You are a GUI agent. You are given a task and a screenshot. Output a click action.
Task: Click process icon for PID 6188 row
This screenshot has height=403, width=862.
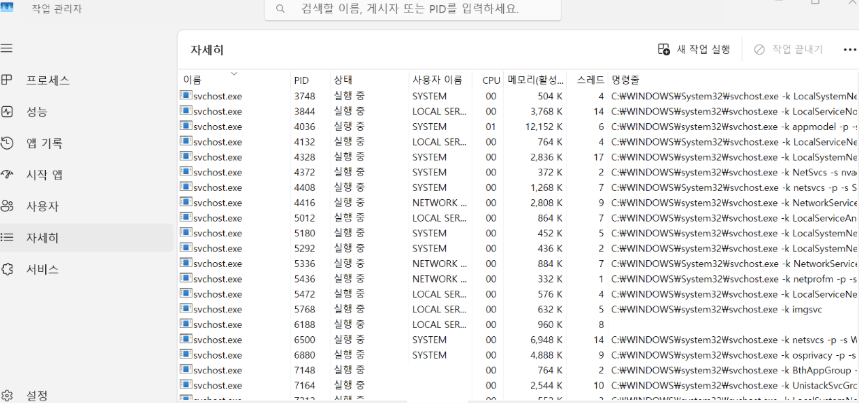point(185,324)
